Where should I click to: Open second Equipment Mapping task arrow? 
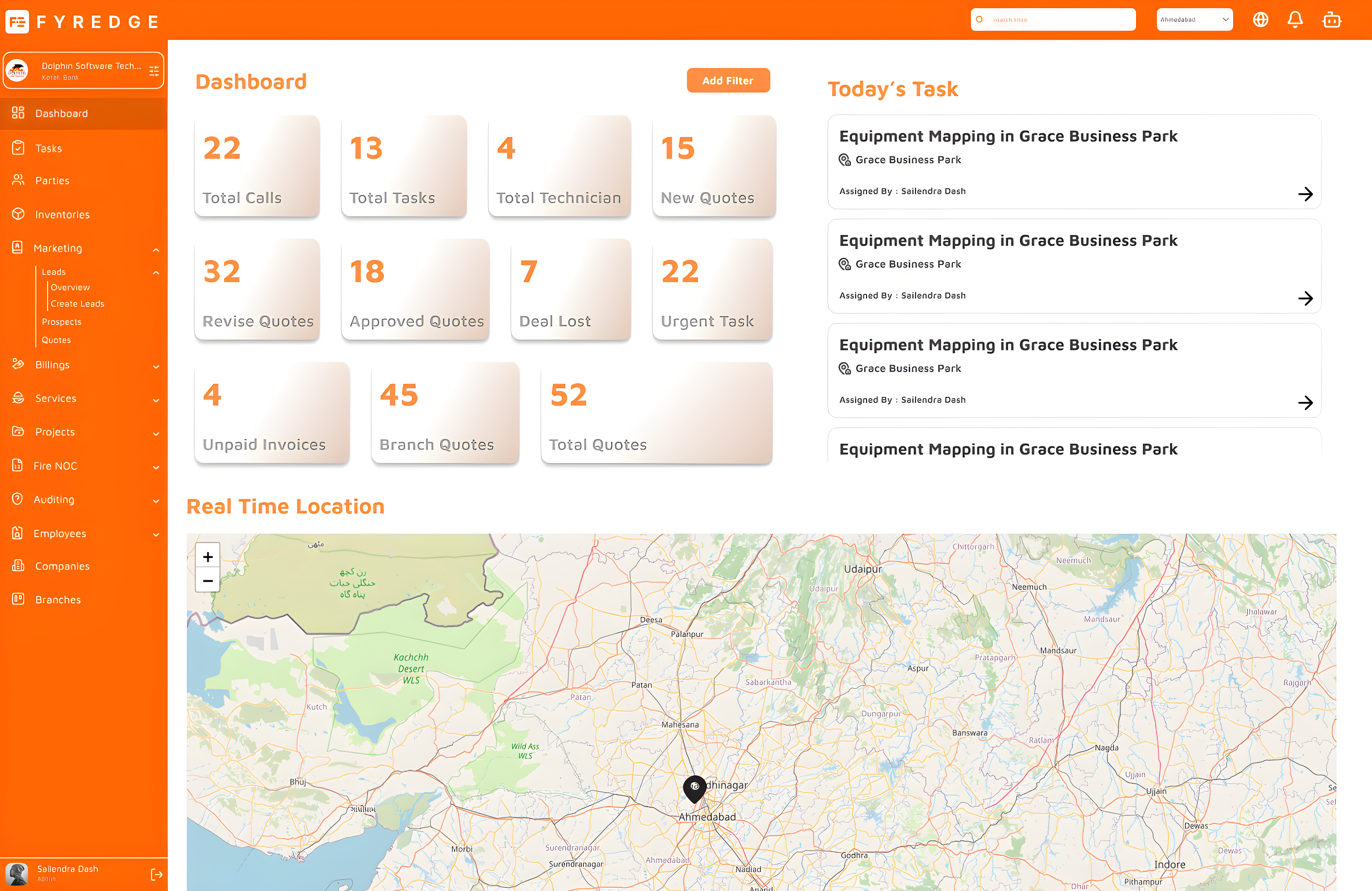click(x=1305, y=299)
